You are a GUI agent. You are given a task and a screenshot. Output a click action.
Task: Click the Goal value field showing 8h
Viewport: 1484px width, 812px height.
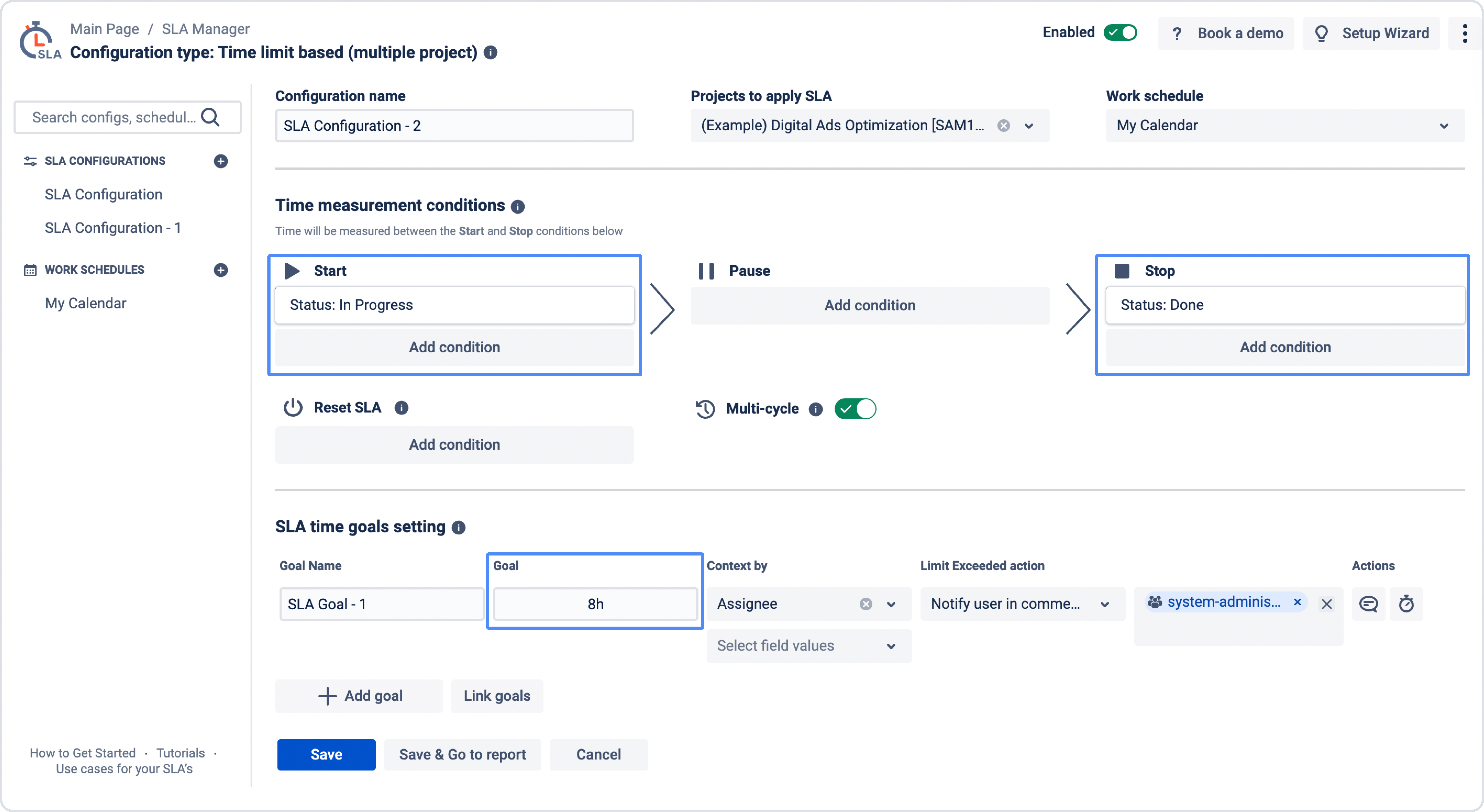595,604
